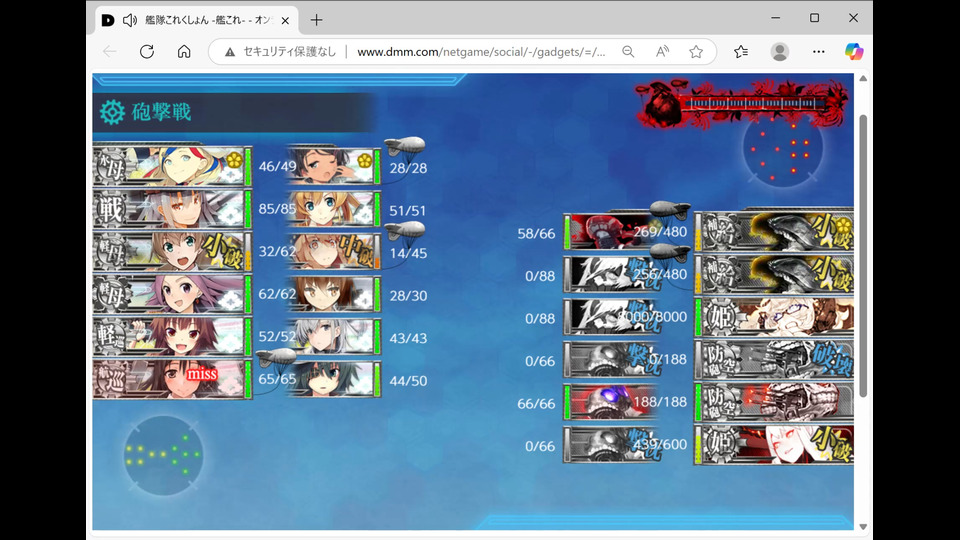Open the settings and more ellipsis menu
Image resolution: width=960 pixels, height=540 pixels.
(819, 52)
